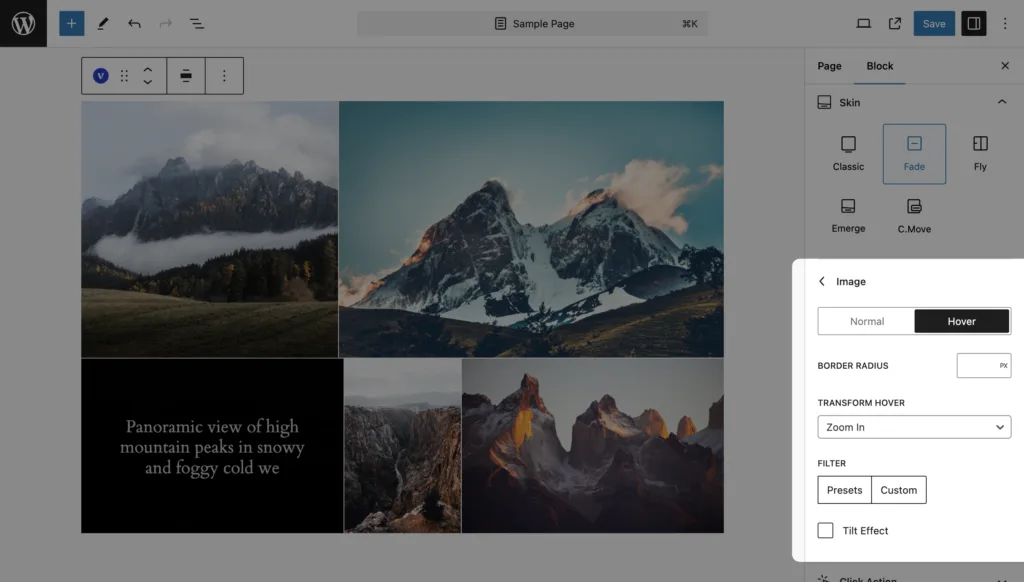
Task: Switch to the Block tab
Action: (880, 66)
